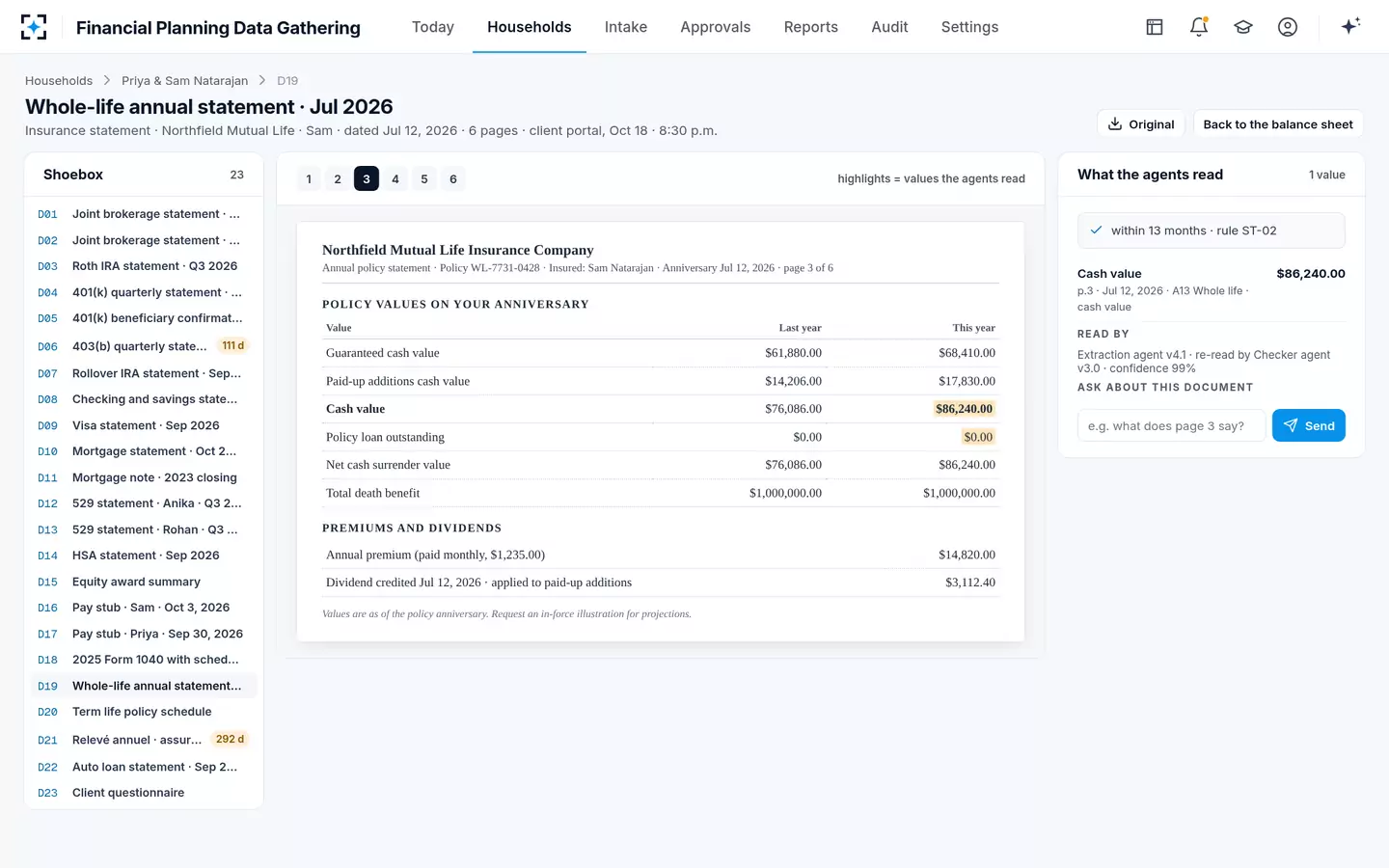Click the within 13 months rule ST-02 badge
Screen dimensions: 1389x868
coord(1212,231)
